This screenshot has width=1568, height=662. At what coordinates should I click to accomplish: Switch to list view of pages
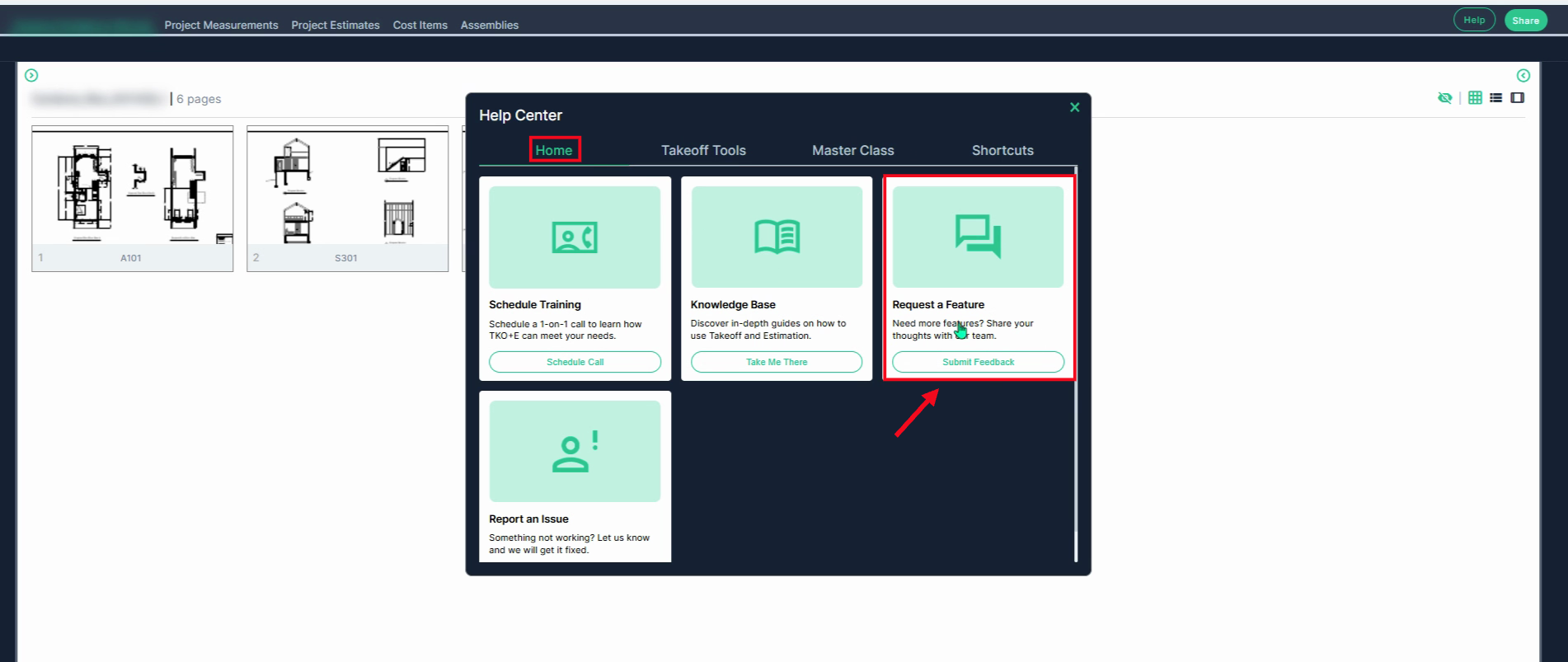1495,97
